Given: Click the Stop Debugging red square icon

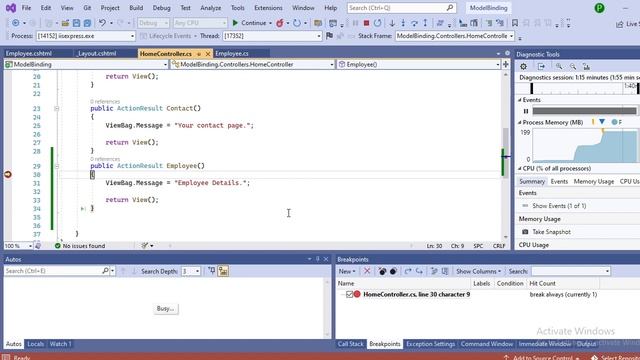Looking at the screenshot, I should [366, 23].
